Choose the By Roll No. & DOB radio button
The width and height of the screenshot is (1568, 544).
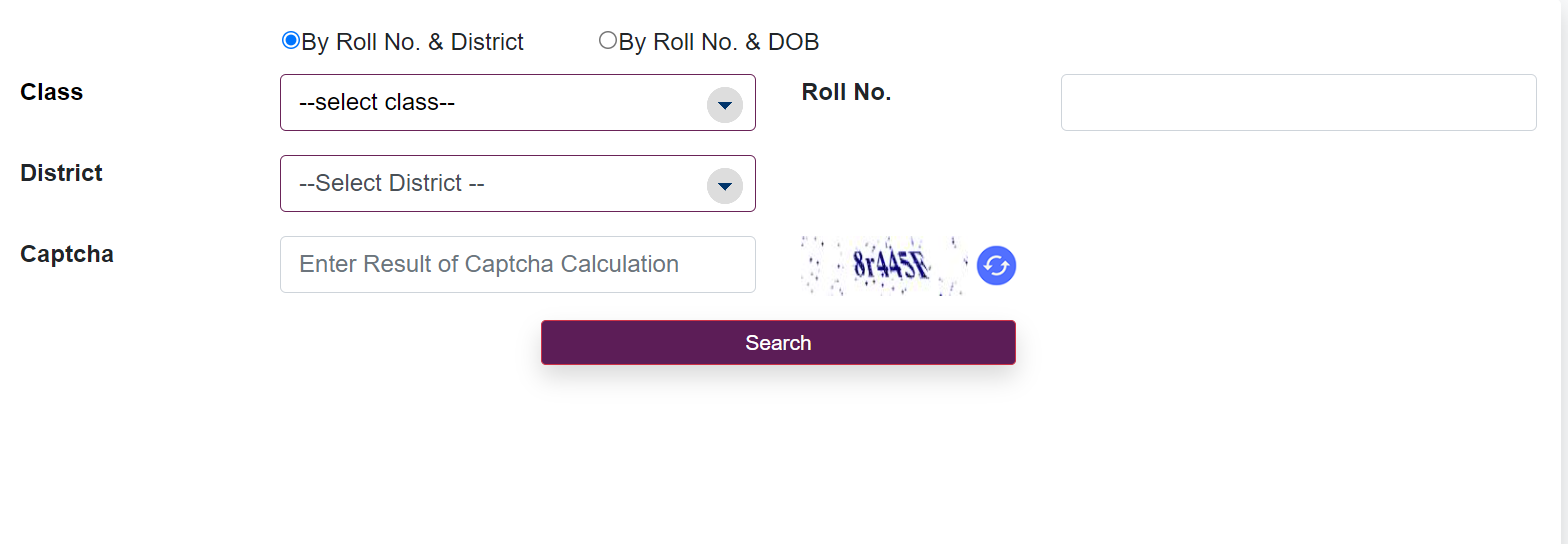tap(607, 41)
